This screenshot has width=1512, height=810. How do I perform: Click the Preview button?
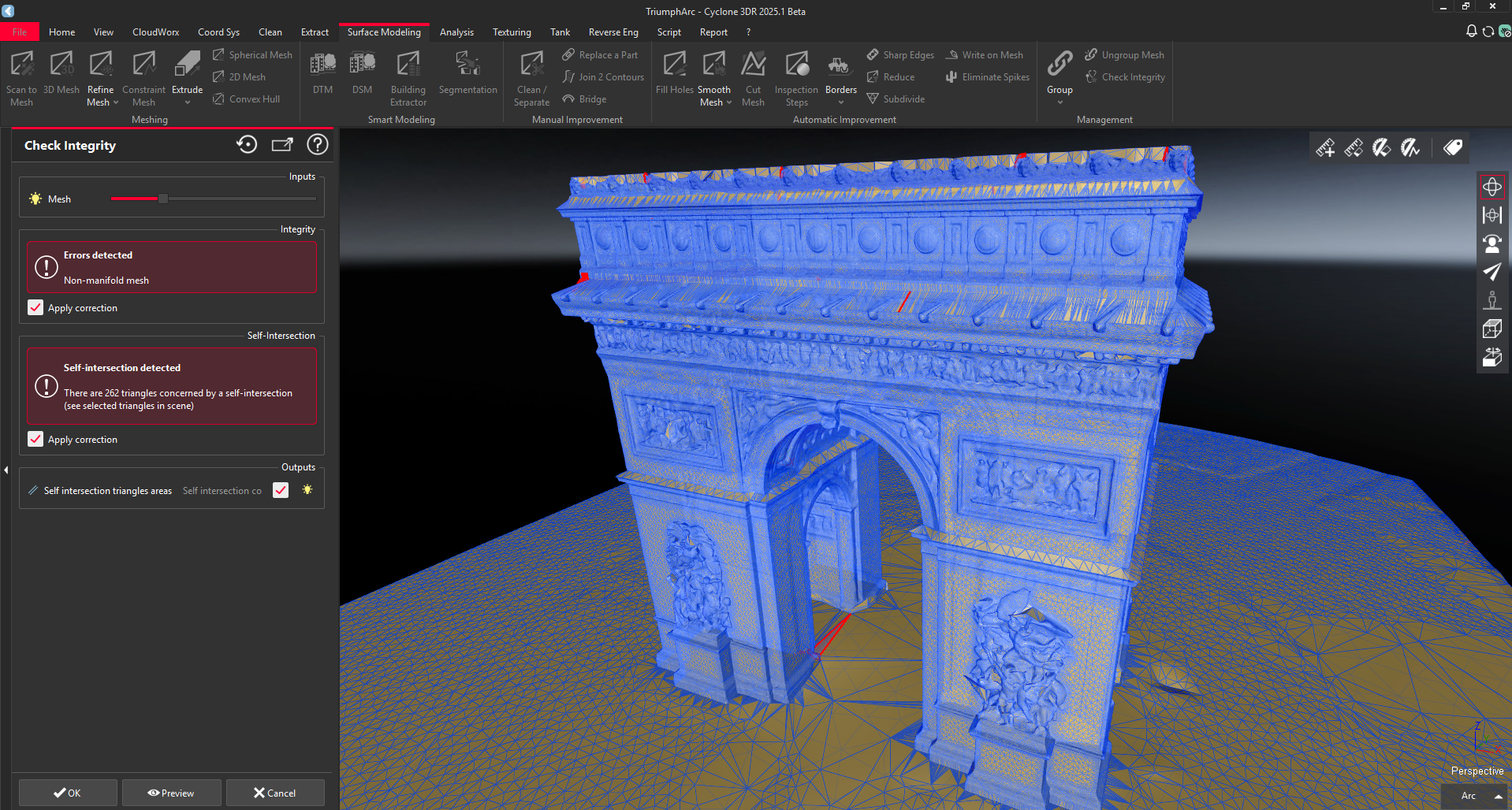click(x=171, y=793)
